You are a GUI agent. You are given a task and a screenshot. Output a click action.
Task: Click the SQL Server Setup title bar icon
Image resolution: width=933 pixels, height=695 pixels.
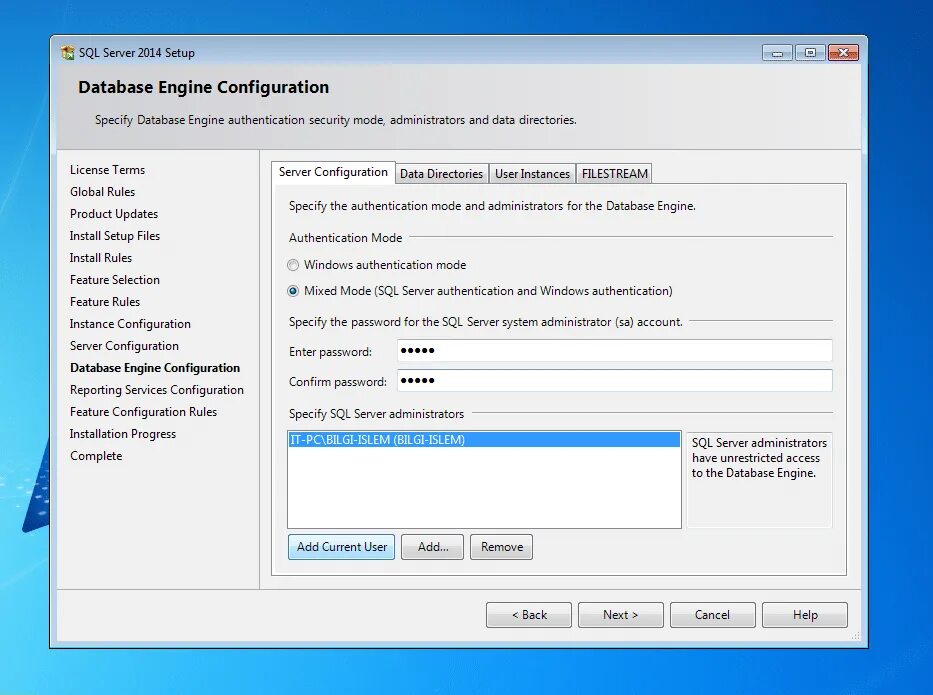(68, 52)
